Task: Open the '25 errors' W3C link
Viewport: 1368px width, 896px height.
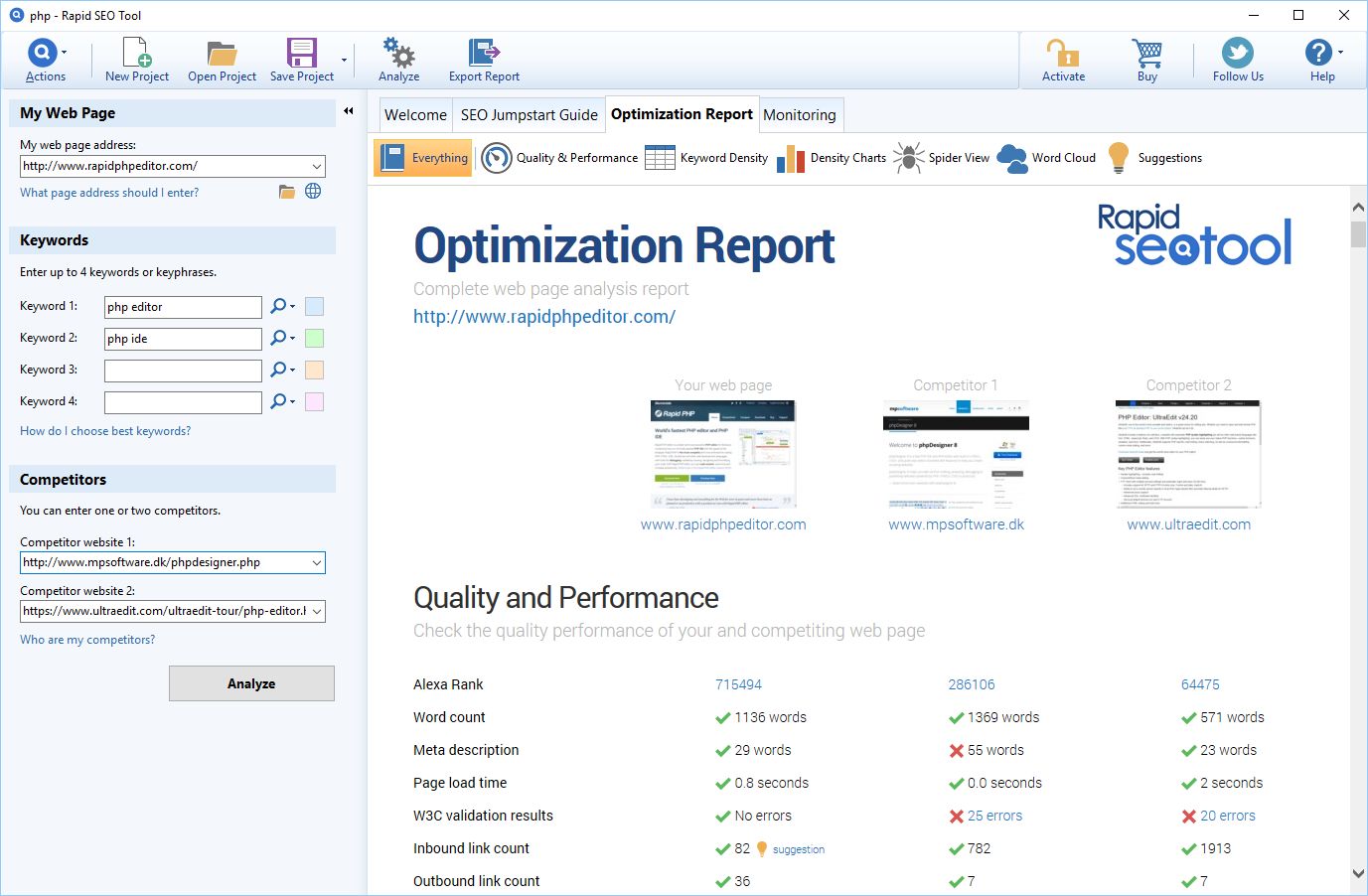Action: [x=994, y=816]
